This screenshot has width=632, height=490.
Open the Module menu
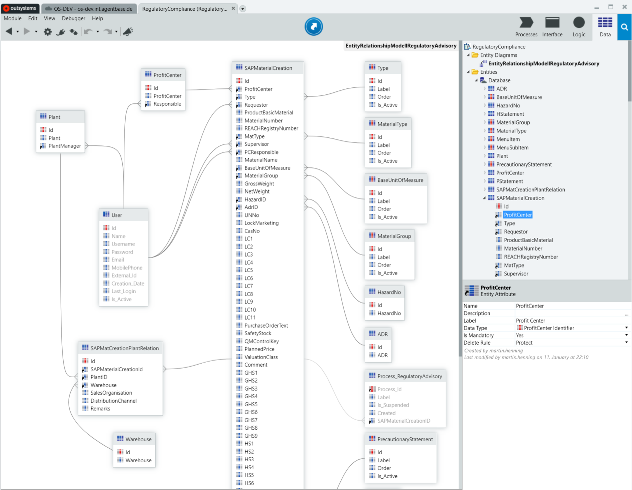(12, 18)
